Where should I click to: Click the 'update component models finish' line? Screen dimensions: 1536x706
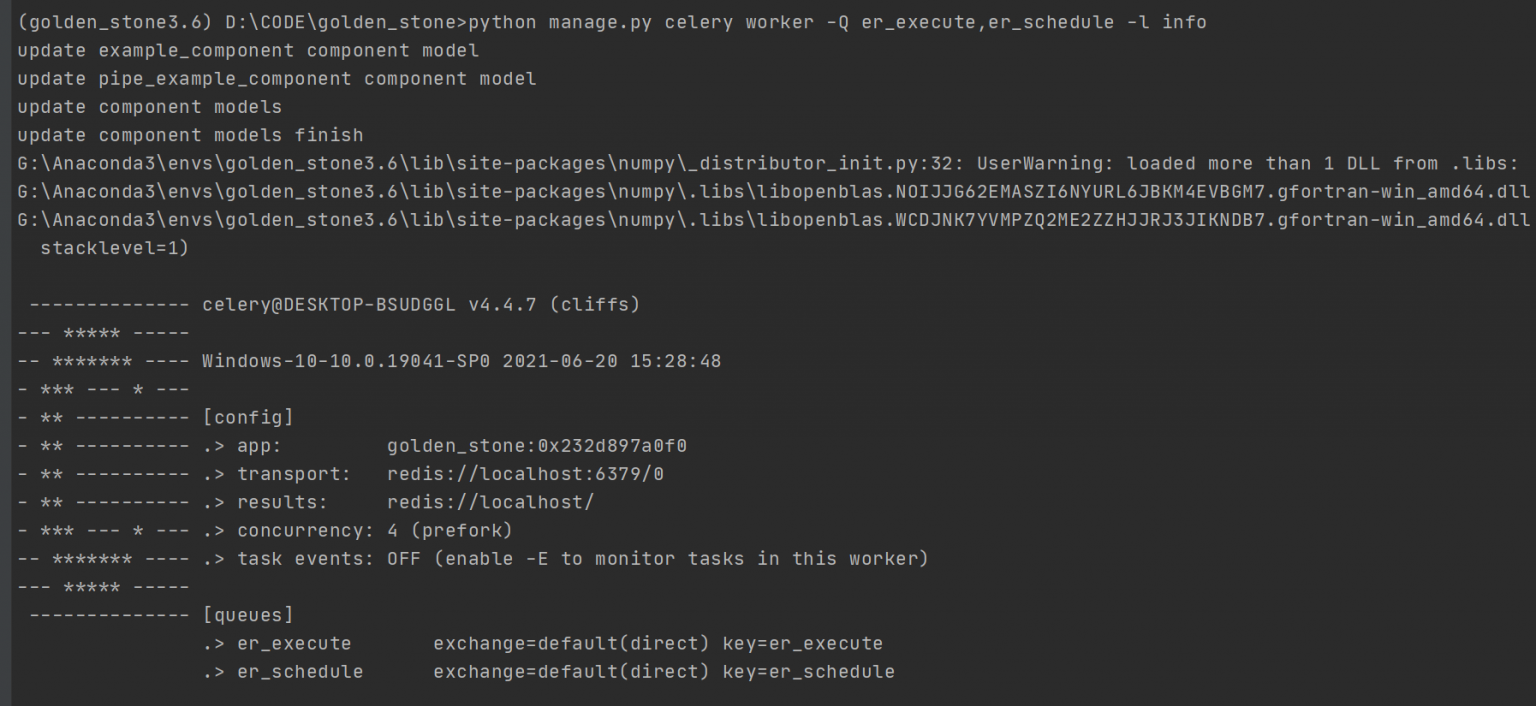[x=190, y=135]
